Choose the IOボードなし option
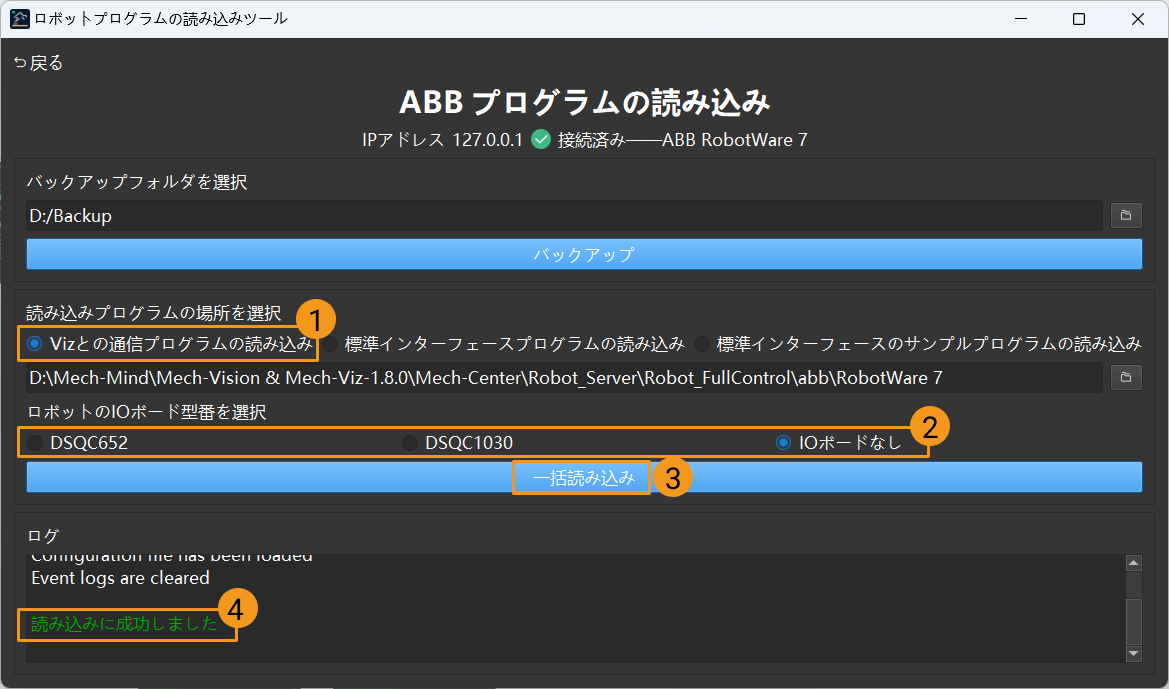The height and width of the screenshot is (689, 1169). coord(784,443)
